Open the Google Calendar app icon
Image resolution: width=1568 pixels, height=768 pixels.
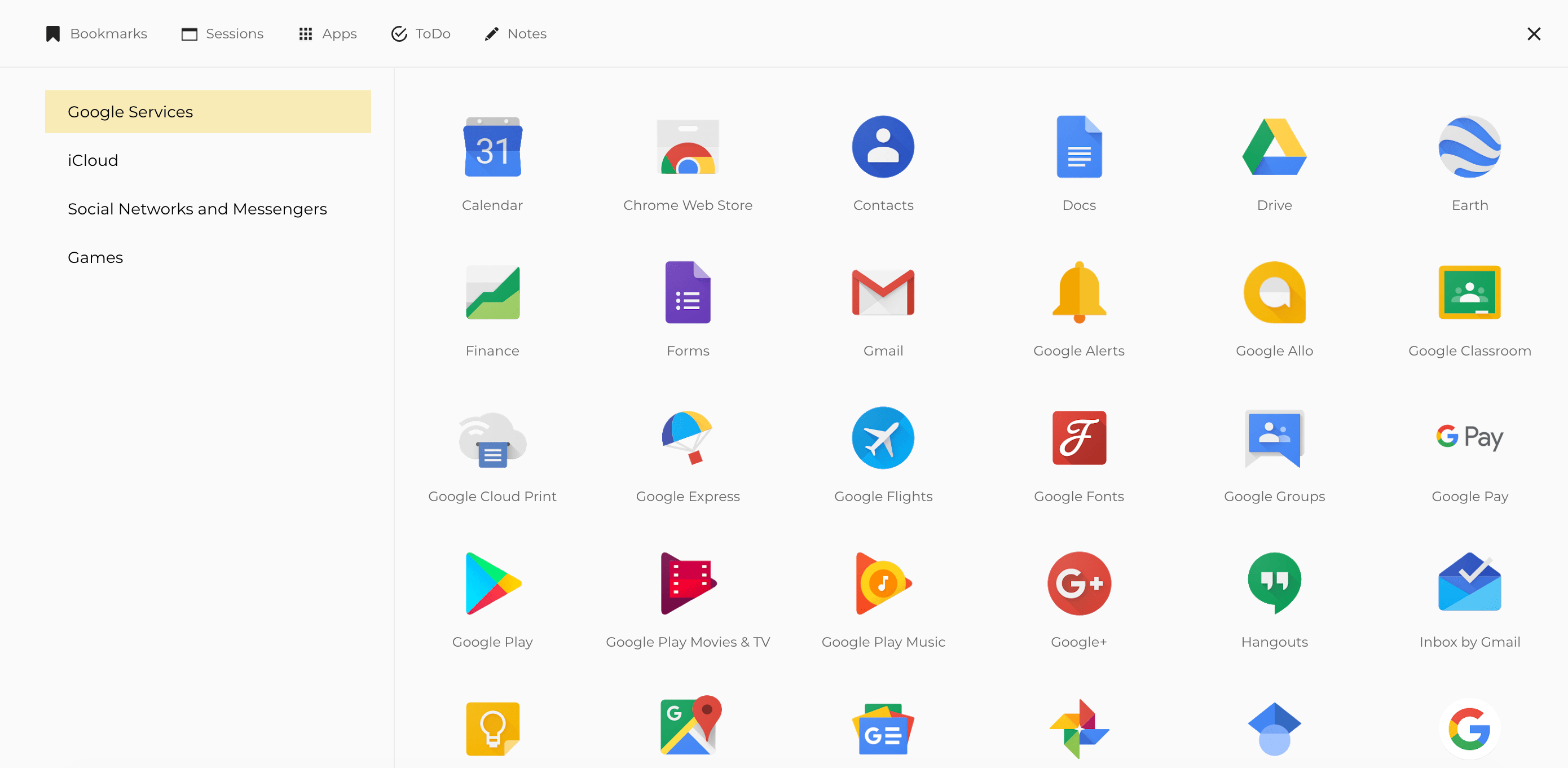(492, 147)
